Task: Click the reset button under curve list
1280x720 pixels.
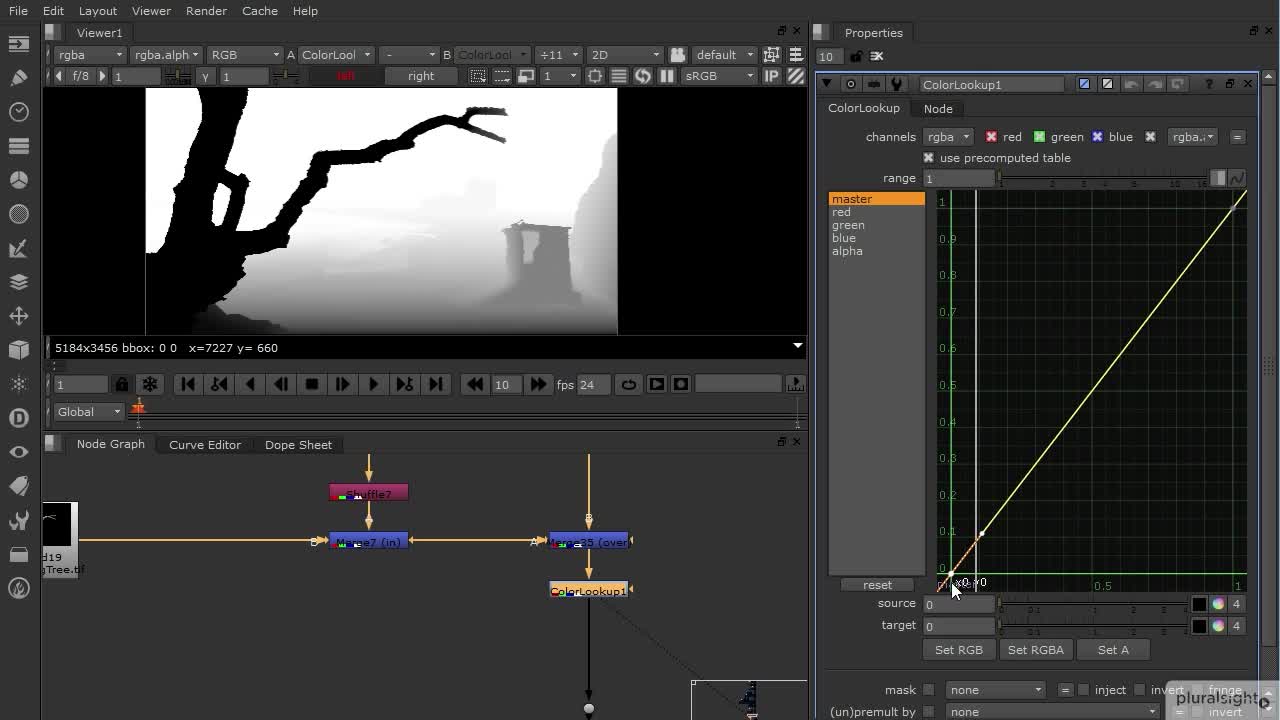Action: (x=877, y=585)
